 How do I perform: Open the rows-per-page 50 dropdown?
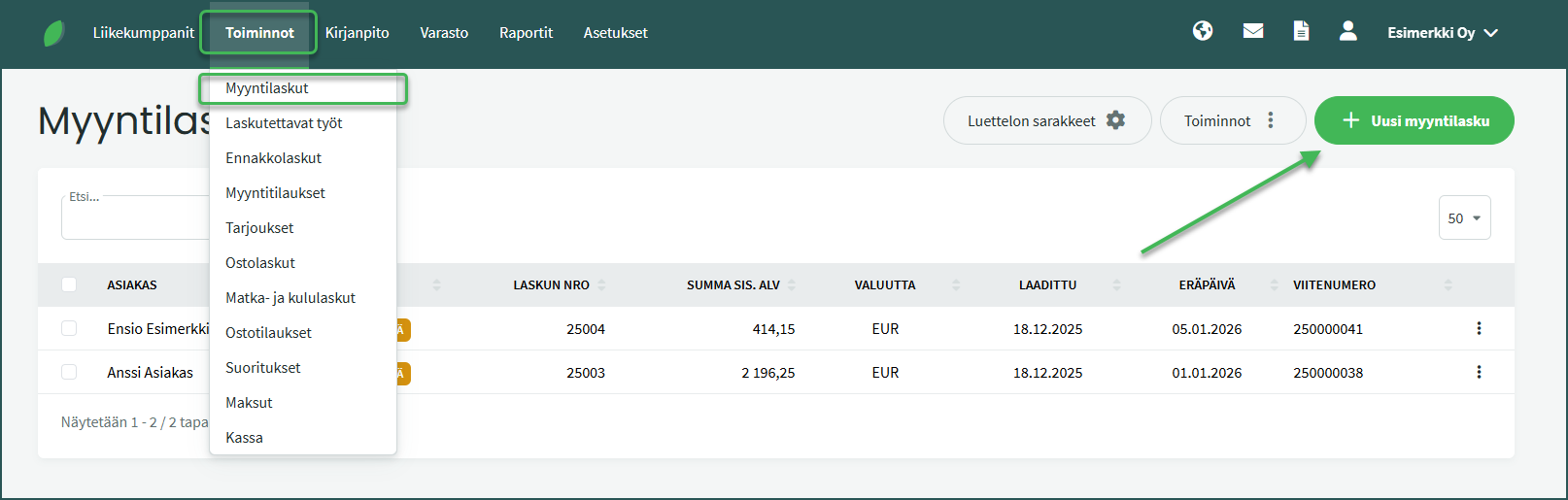click(1464, 218)
